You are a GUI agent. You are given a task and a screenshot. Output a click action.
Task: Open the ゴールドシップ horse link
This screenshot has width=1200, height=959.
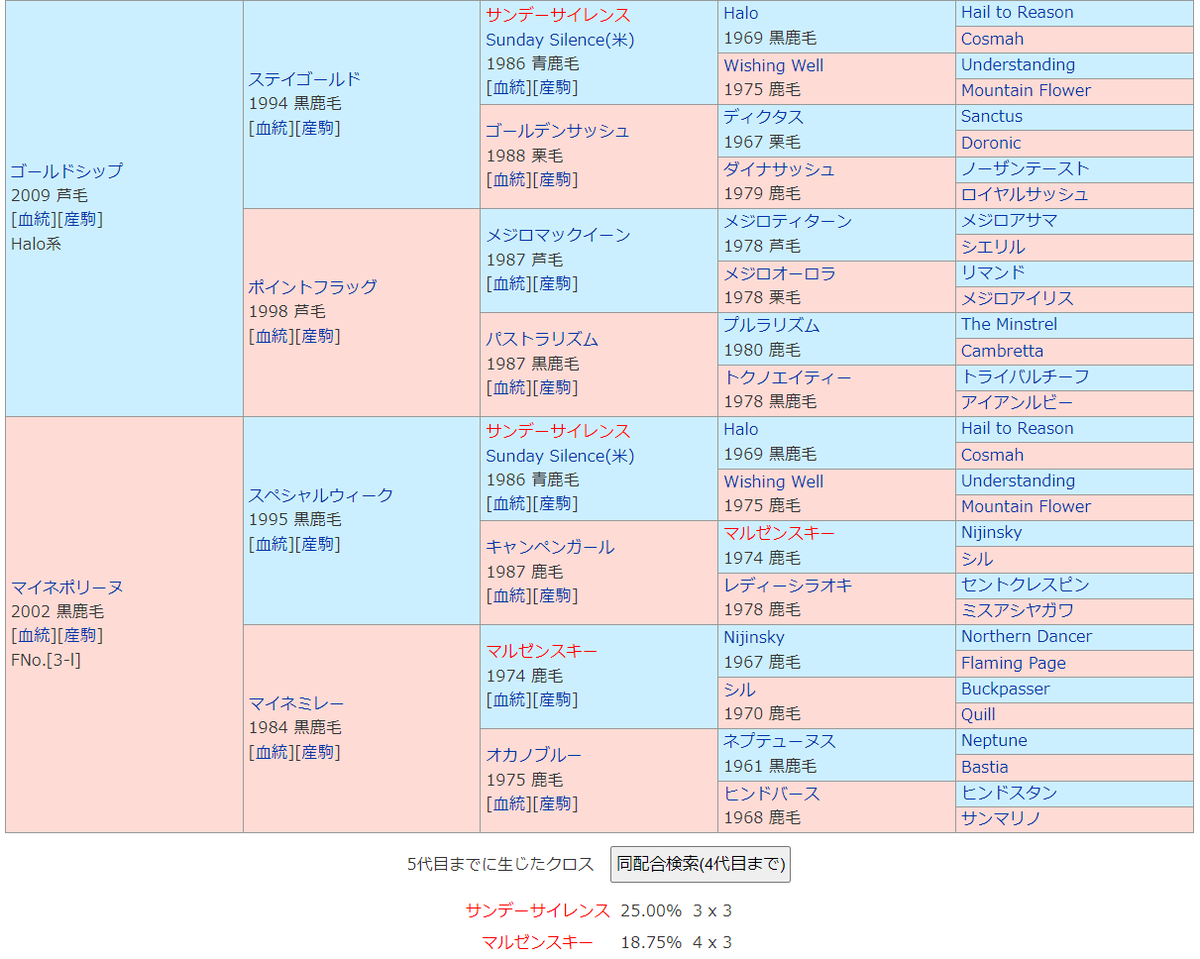pyautogui.click(x=67, y=171)
